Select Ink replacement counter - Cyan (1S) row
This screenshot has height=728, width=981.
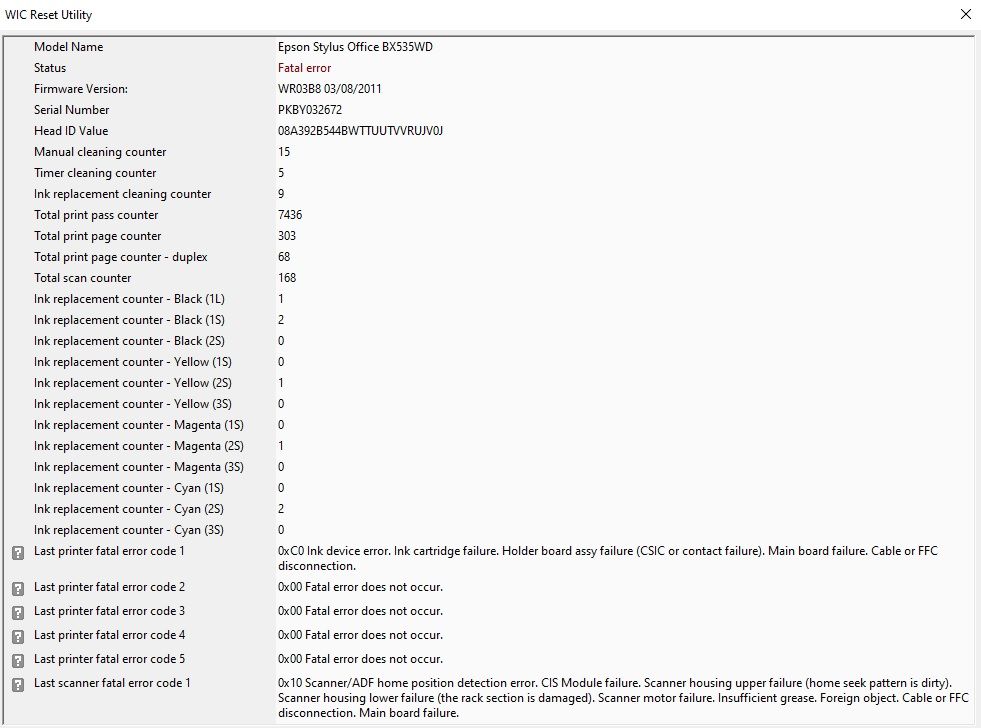488,488
